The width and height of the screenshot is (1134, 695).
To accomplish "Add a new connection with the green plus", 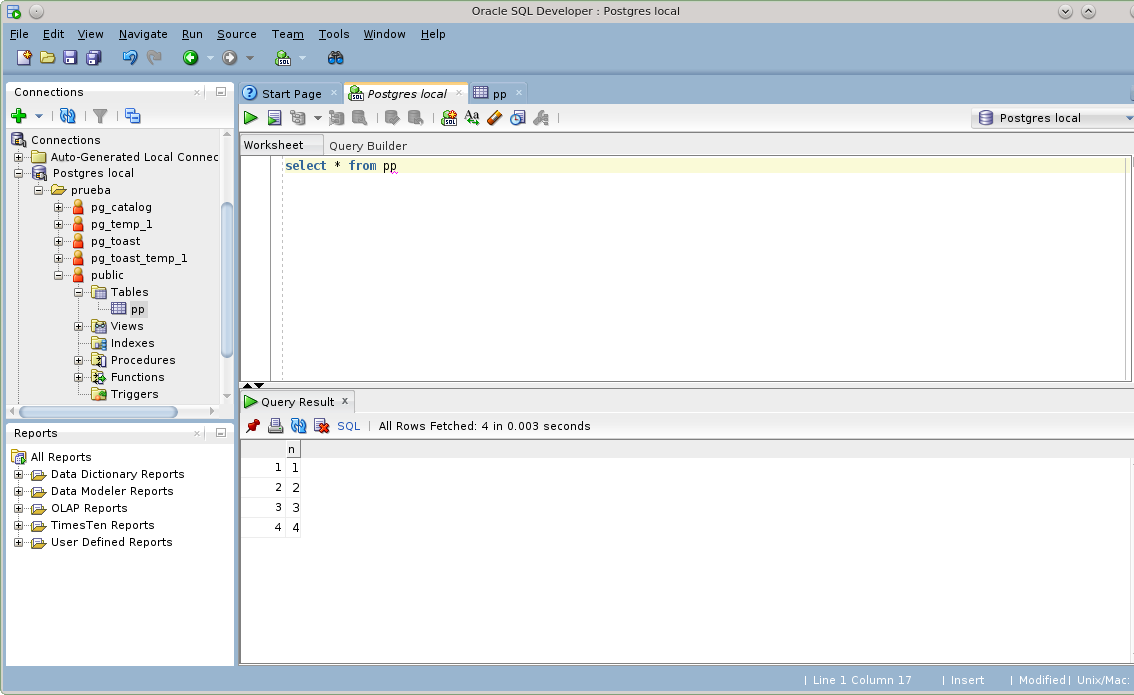I will coord(19,116).
